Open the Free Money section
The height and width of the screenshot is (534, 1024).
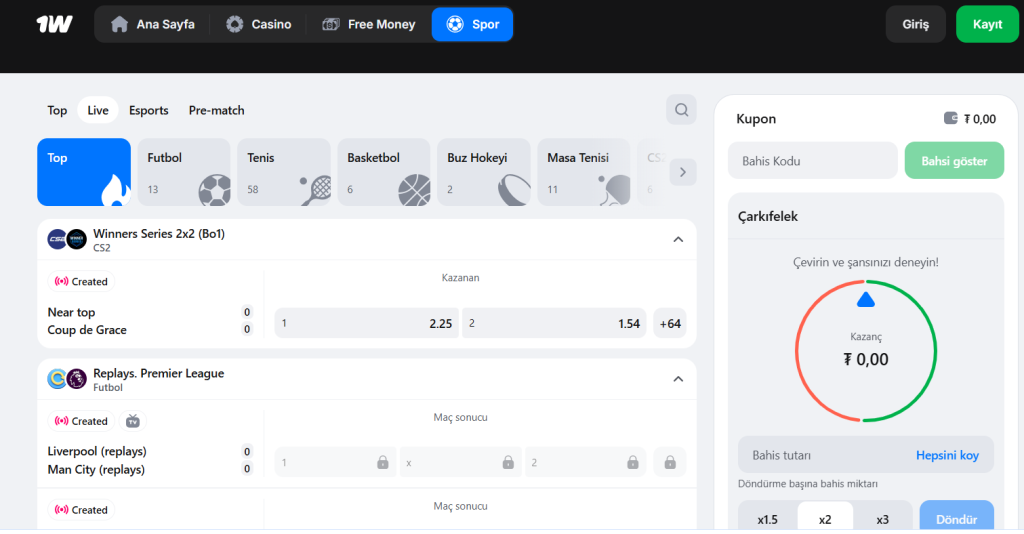click(x=369, y=24)
